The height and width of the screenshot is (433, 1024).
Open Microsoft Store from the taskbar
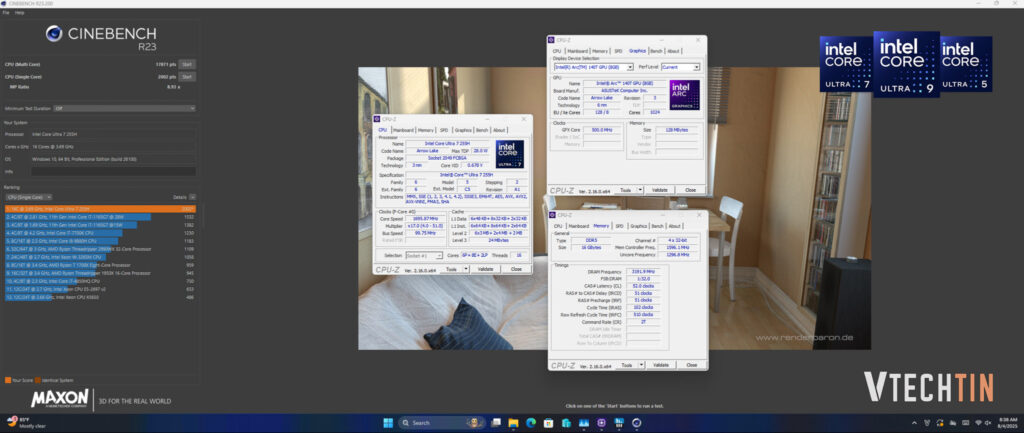point(549,423)
